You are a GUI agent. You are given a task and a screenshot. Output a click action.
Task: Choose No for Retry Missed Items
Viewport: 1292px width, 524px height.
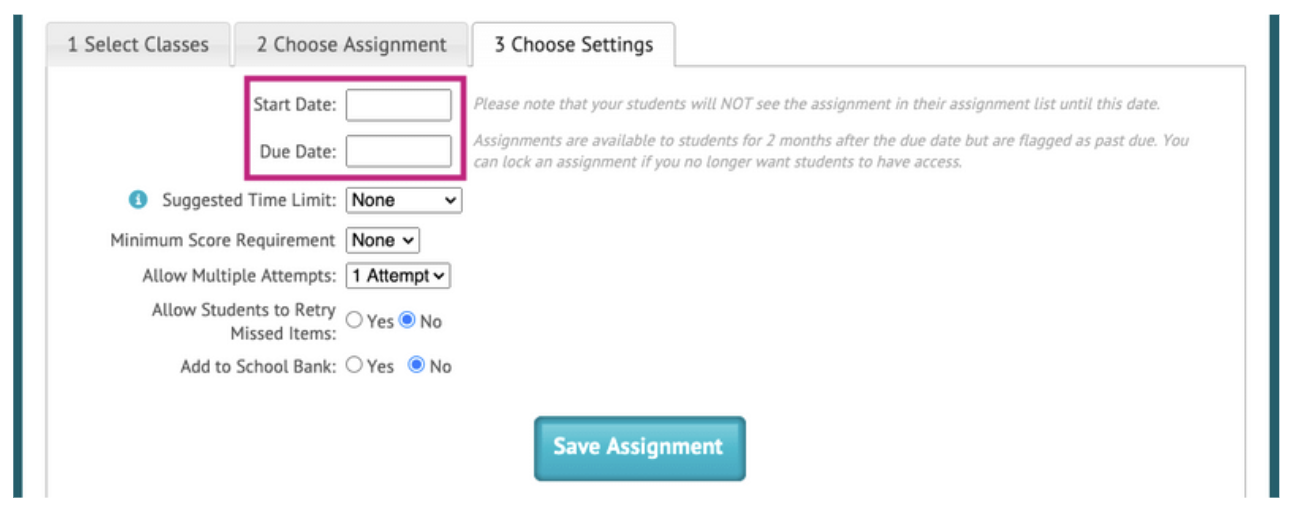pos(407,321)
